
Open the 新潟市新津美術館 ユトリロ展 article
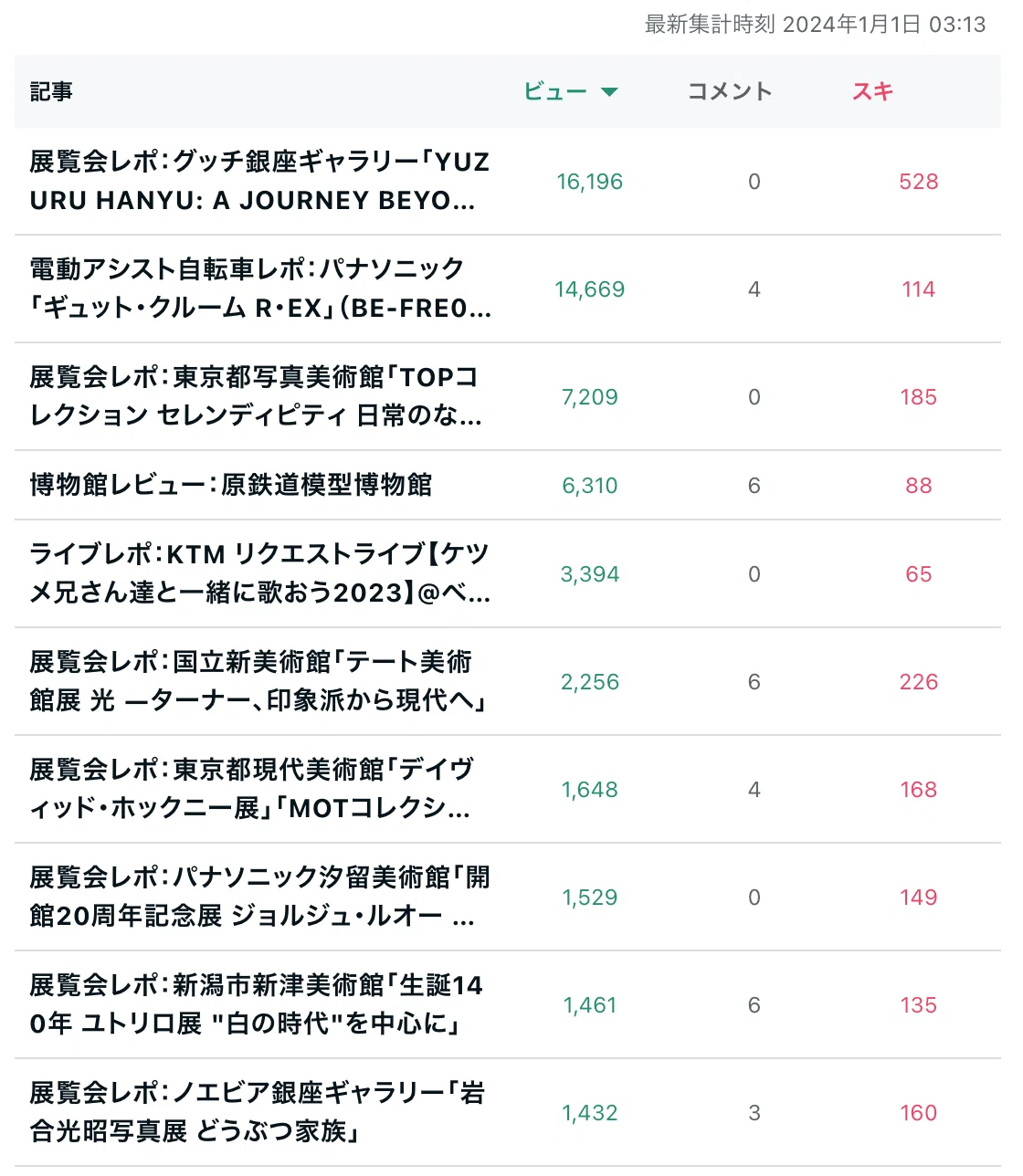click(x=256, y=1004)
